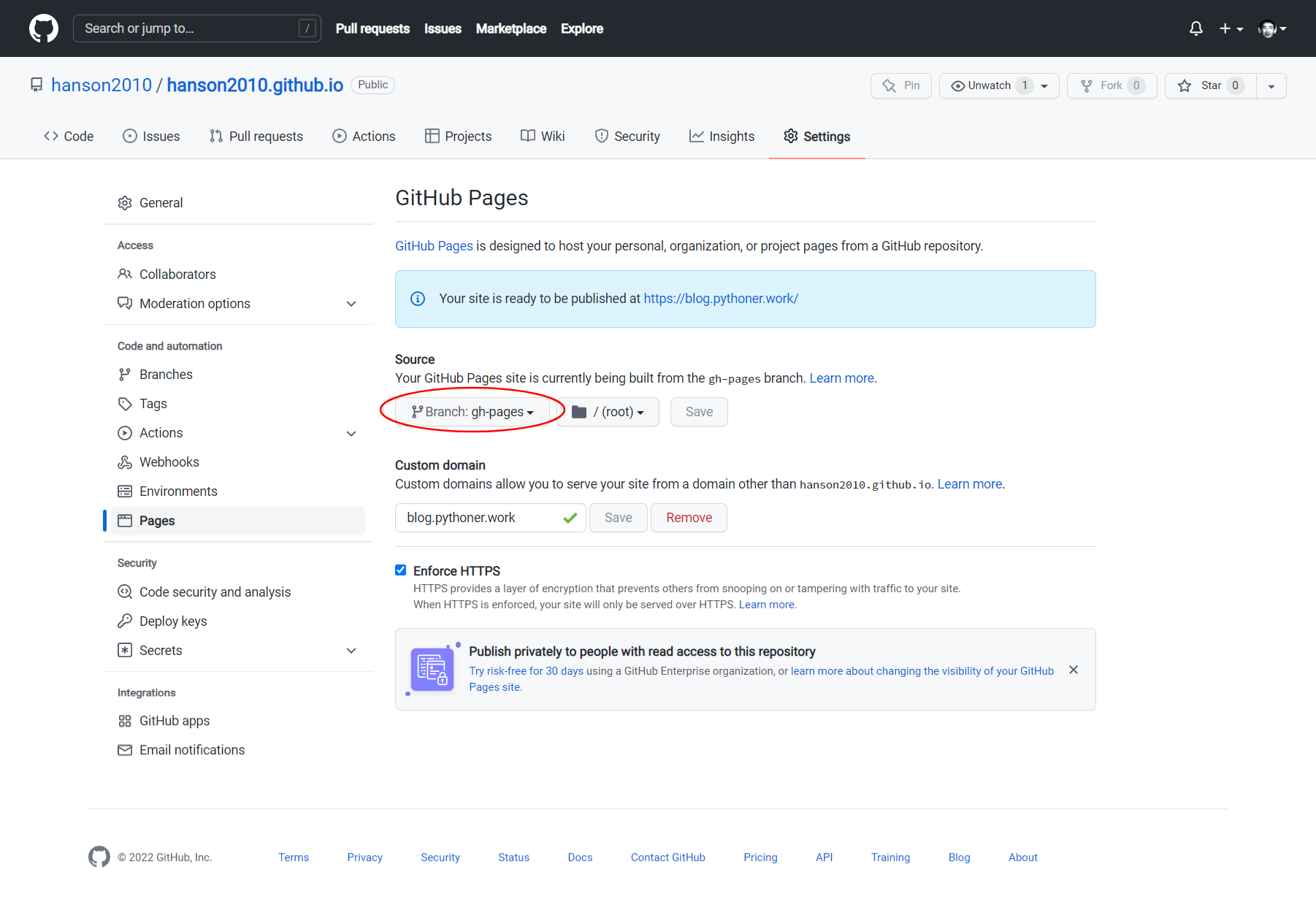This screenshot has width=1316, height=915.
Task: Click the custom domain input field
Action: click(491, 518)
